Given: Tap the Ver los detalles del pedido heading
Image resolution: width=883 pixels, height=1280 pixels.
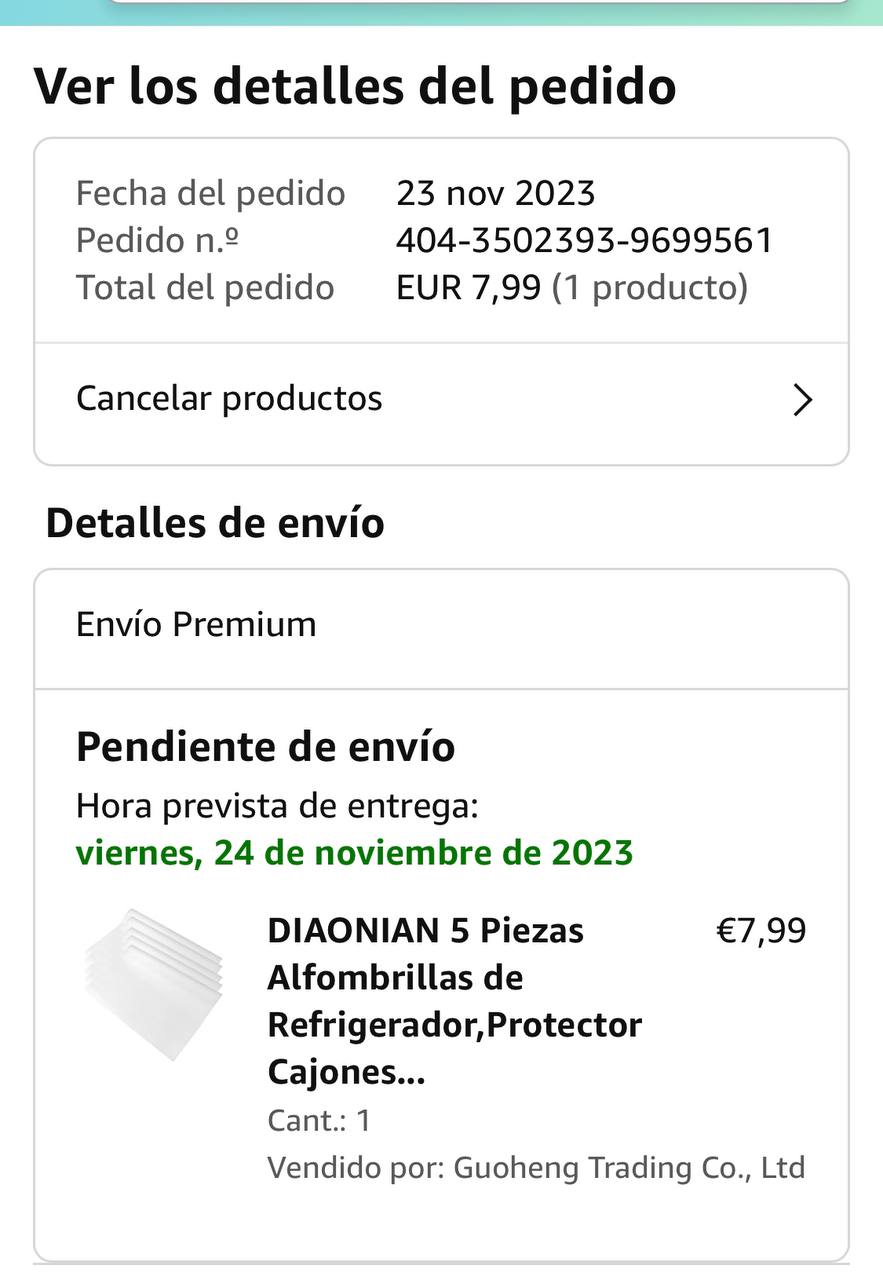Looking at the screenshot, I should coord(355,86).
